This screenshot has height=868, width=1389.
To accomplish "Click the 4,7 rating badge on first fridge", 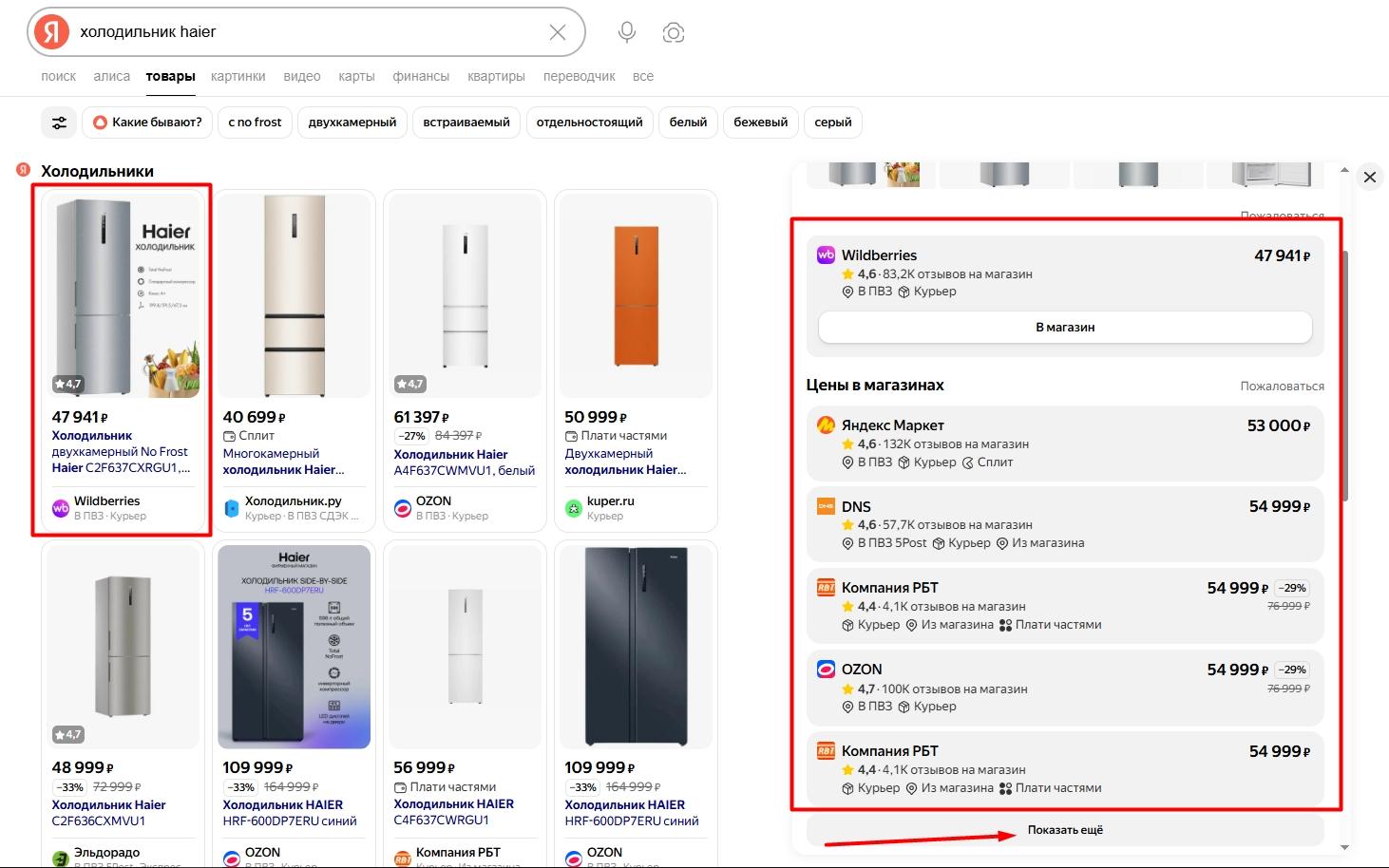I will [x=67, y=384].
